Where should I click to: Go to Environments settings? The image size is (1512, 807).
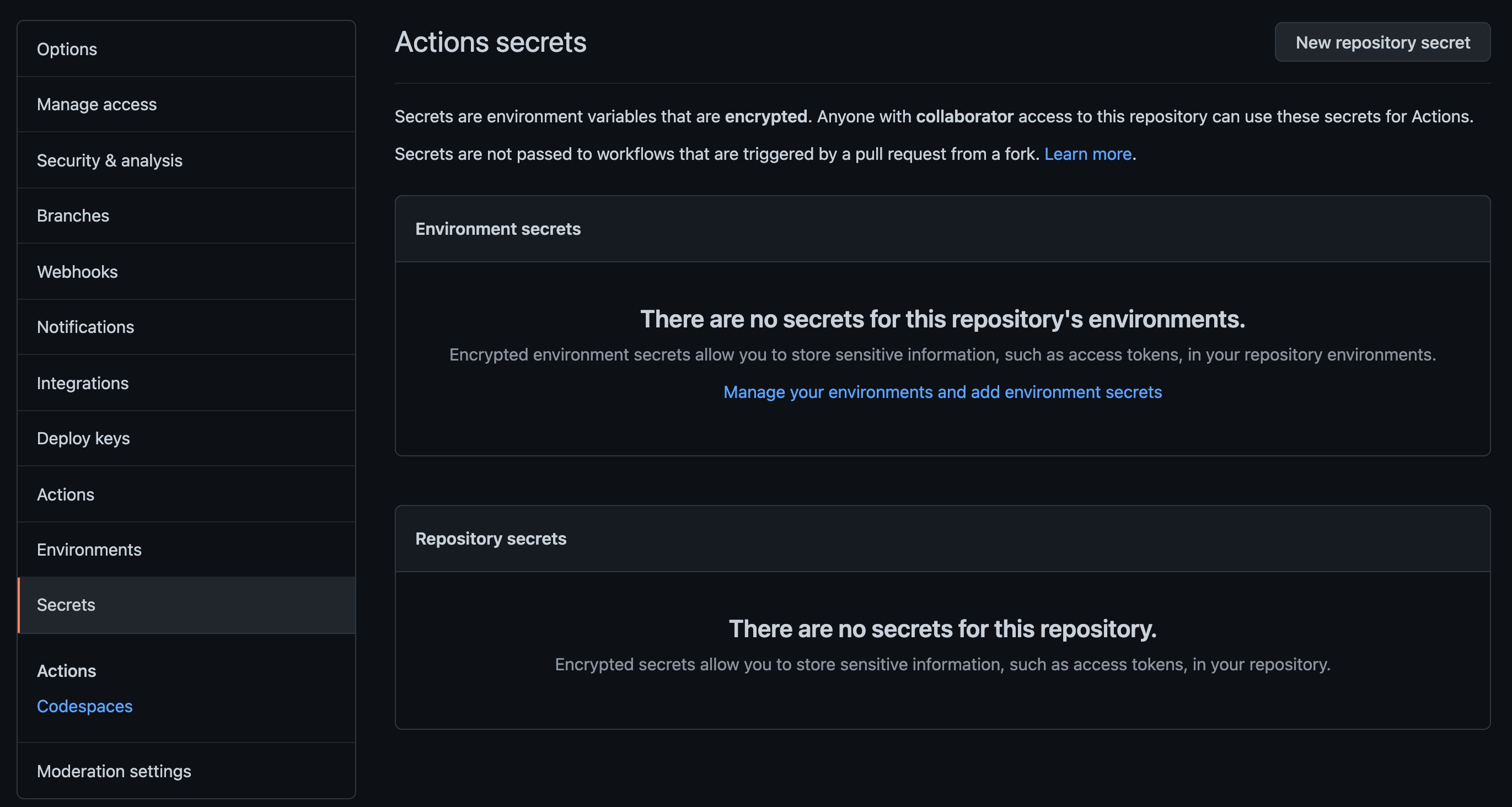click(x=89, y=550)
